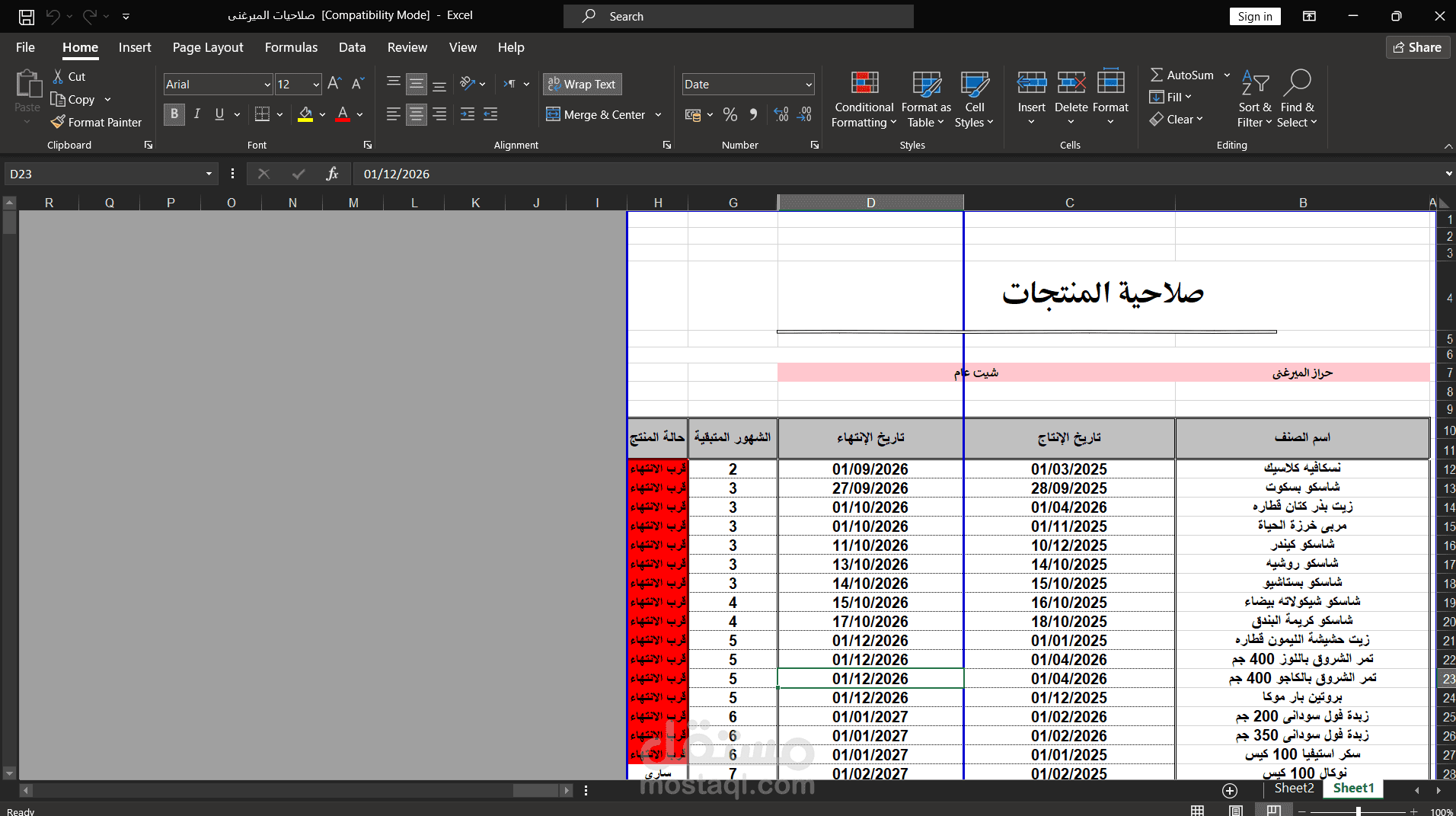1456x816 pixels.
Task: Open the Date number format dropdown
Action: (x=809, y=85)
